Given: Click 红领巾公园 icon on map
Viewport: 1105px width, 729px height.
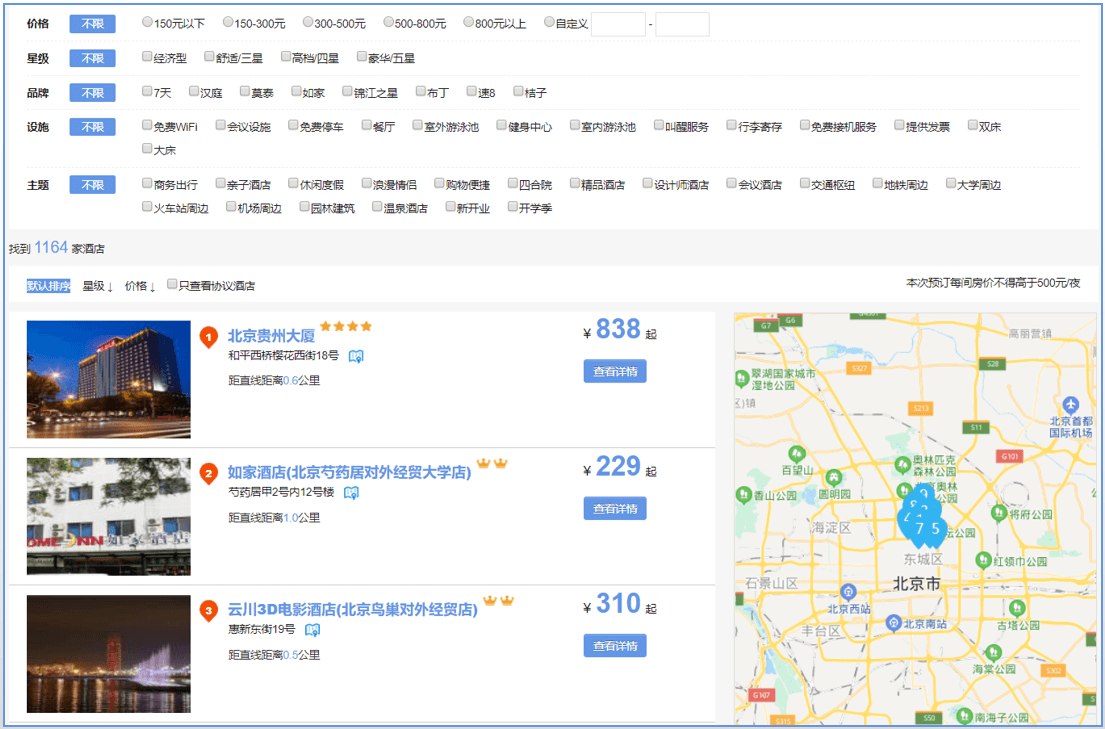Looking at the screenshot, I should (984, 560).
